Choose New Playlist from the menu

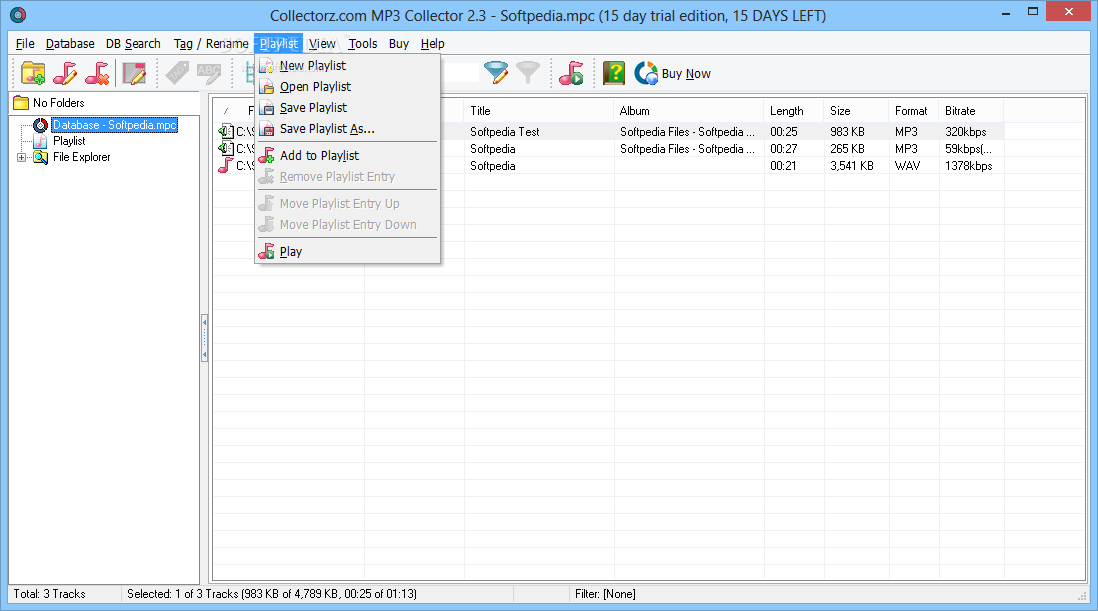pyautogui.click(x=347, y=66)
